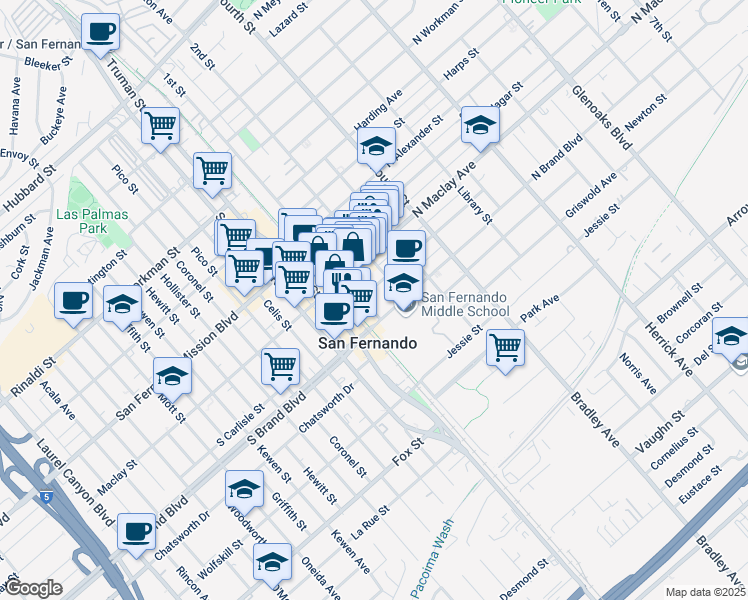Open the school marker near Corcoran St
Image resolution: width=748 pixels, height=600 pixels.
coord(731,337)
